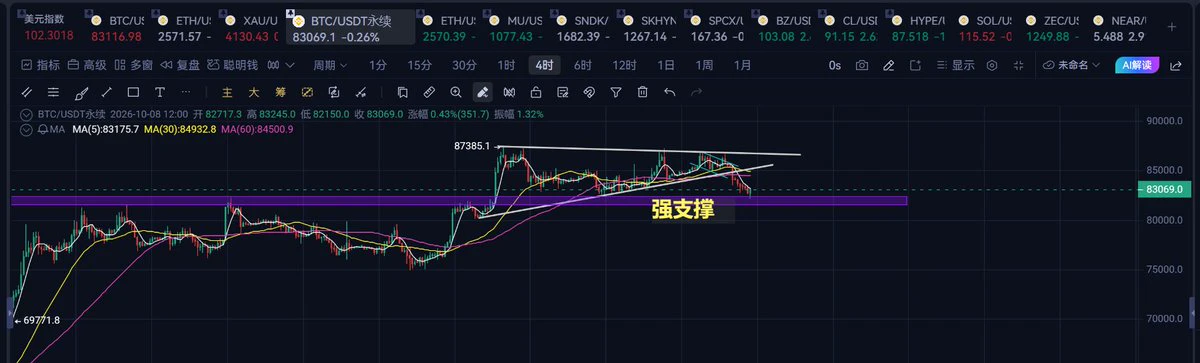The height and width of the screenshot is (363, 1200).
Task: Expand the 周期 period dropdown
Action: click(x=330, y=65)
